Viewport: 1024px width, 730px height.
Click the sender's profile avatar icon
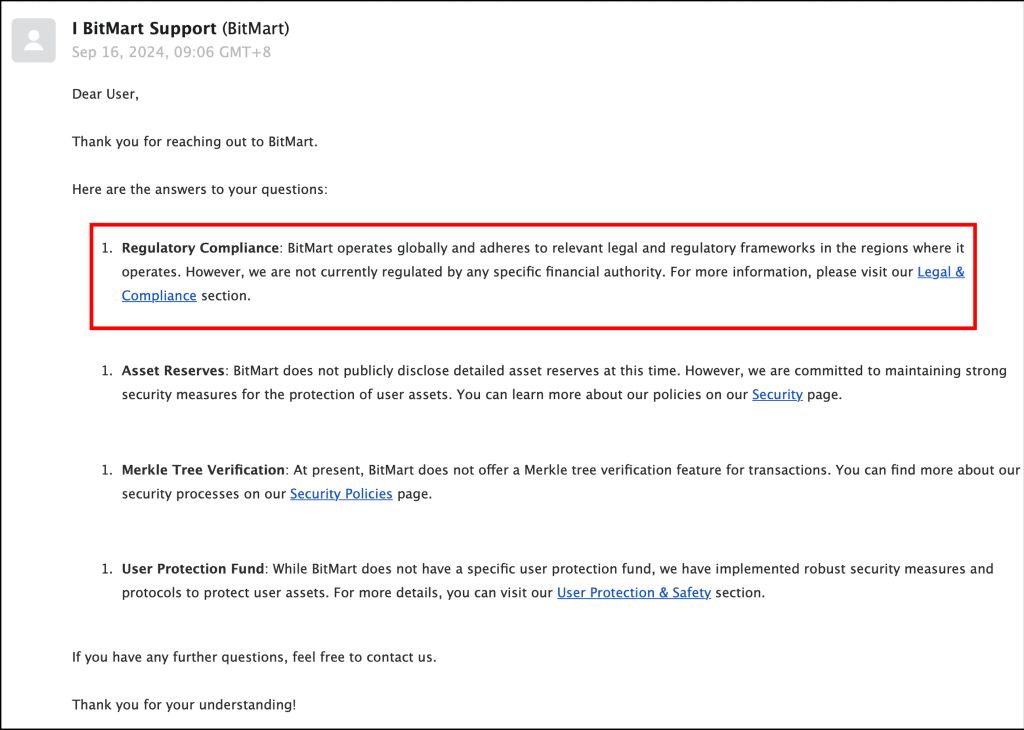(x=33, y=40)
